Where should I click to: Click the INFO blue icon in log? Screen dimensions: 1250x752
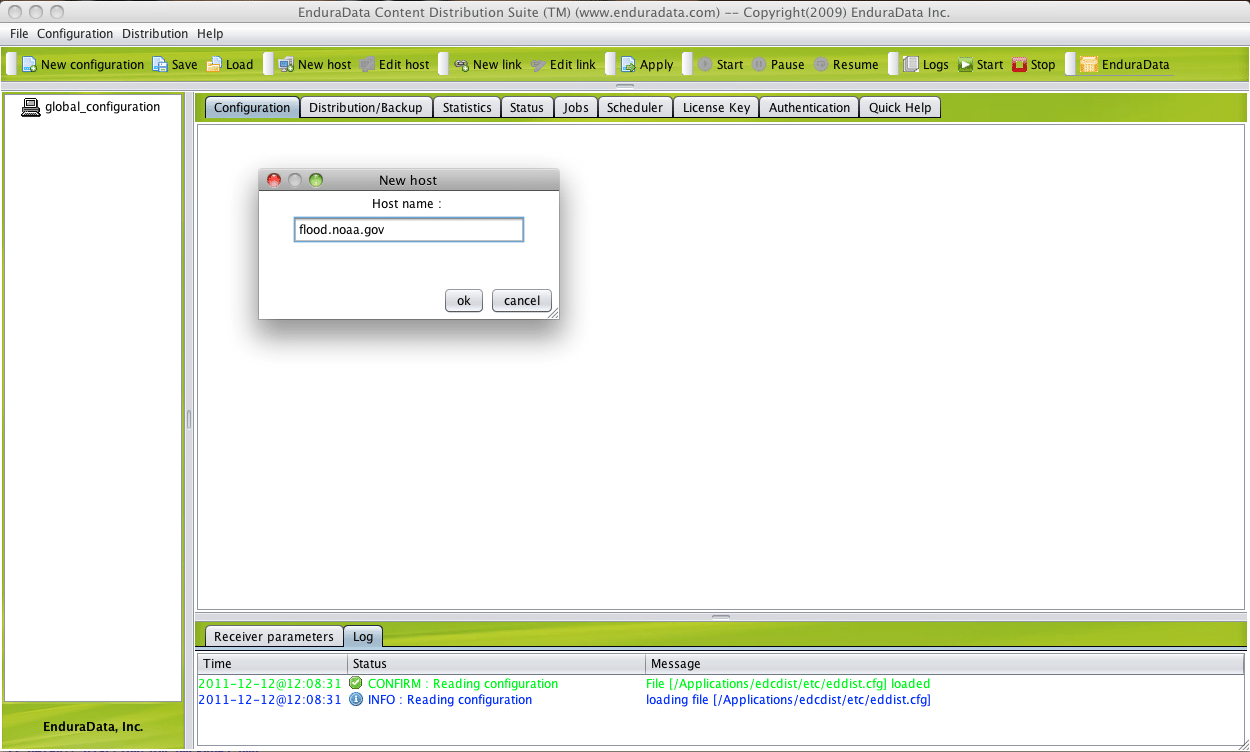click(x=356, y=699)
